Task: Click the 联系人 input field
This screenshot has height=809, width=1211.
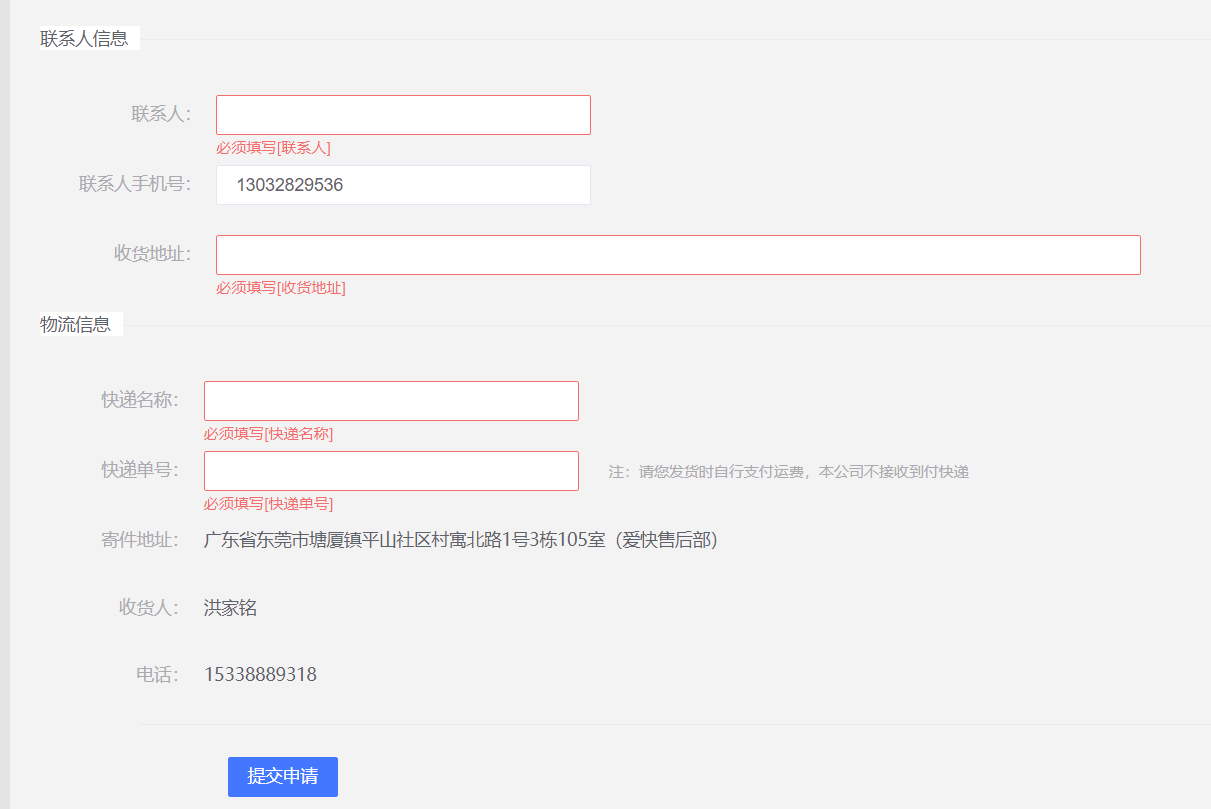Action: click(x=403, y=115)
